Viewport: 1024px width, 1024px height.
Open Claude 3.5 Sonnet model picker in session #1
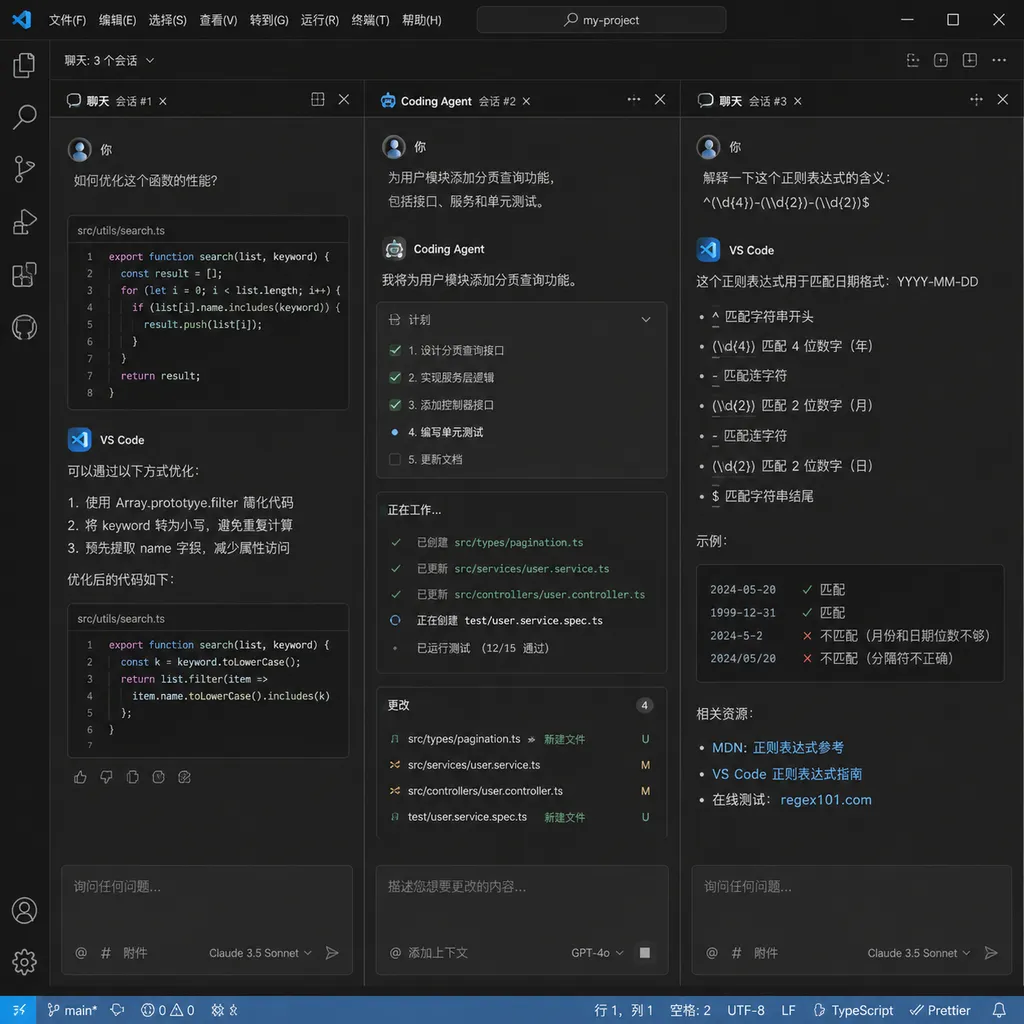coord(260,953)
